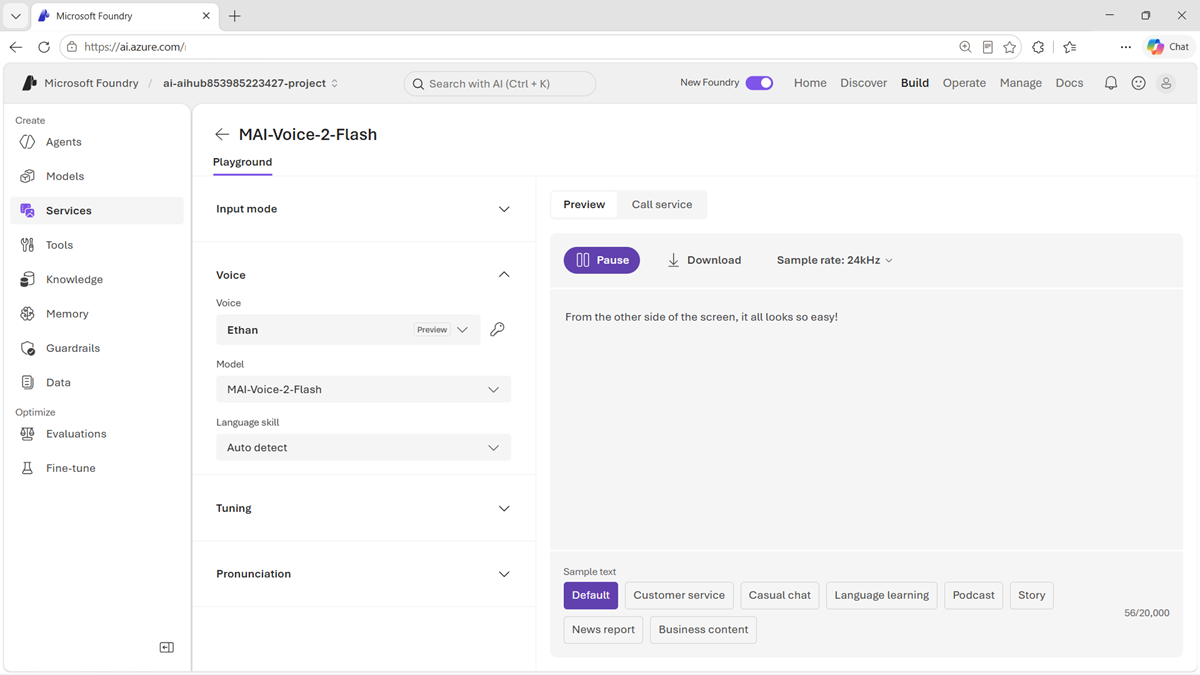The image size is (1200, 675).
Task: Open Docs in the top navigation
Action: [1069, 83]
